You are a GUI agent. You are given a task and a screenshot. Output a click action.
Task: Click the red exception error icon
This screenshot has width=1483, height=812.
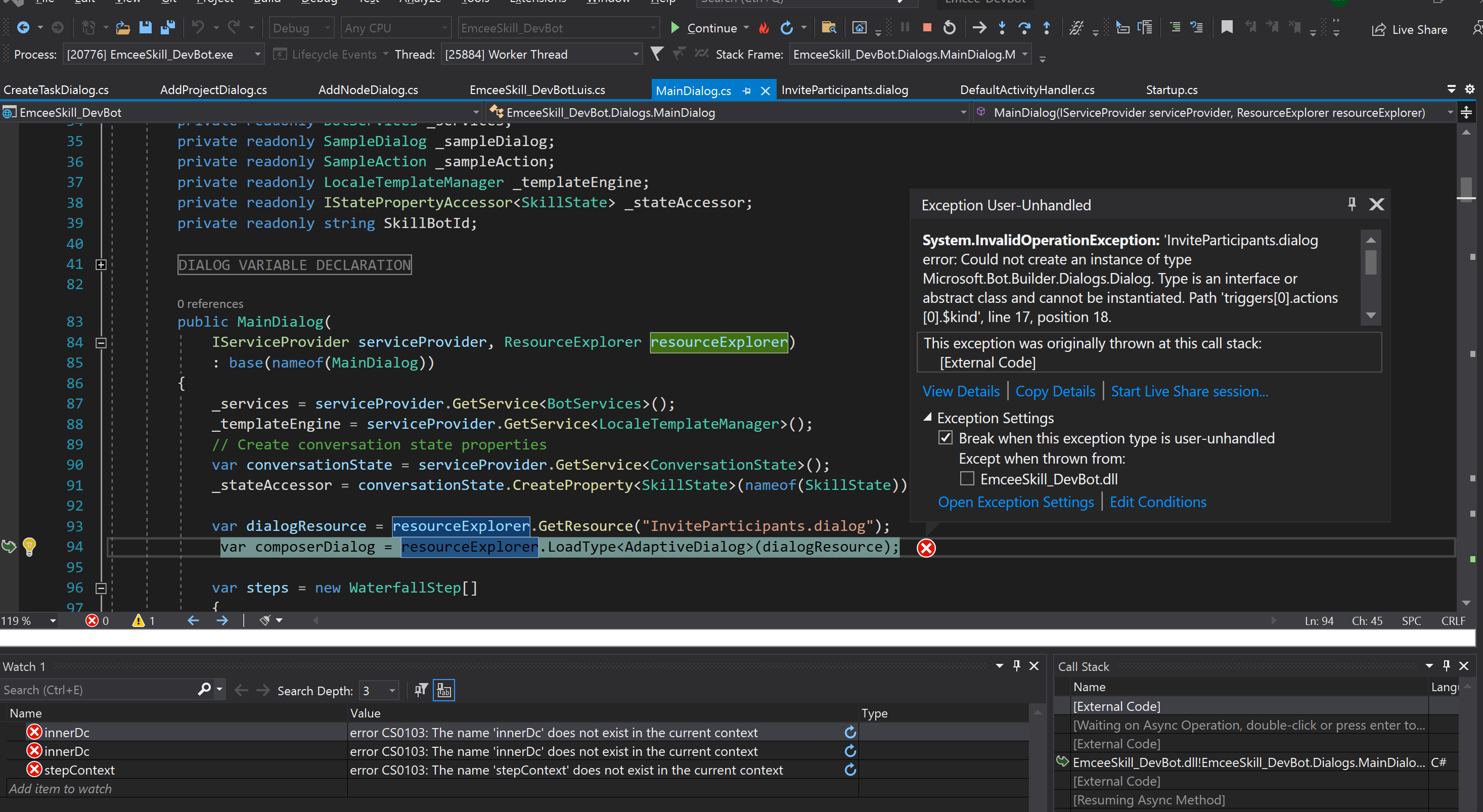[x=926, y=548]
